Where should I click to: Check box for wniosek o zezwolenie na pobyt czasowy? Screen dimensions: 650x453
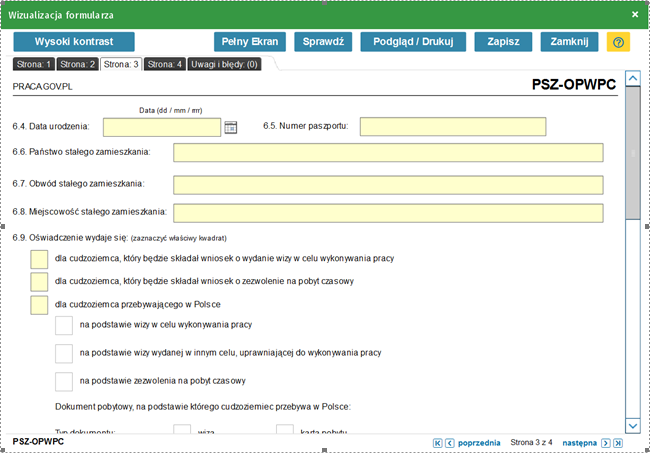(x=39, y=282)
